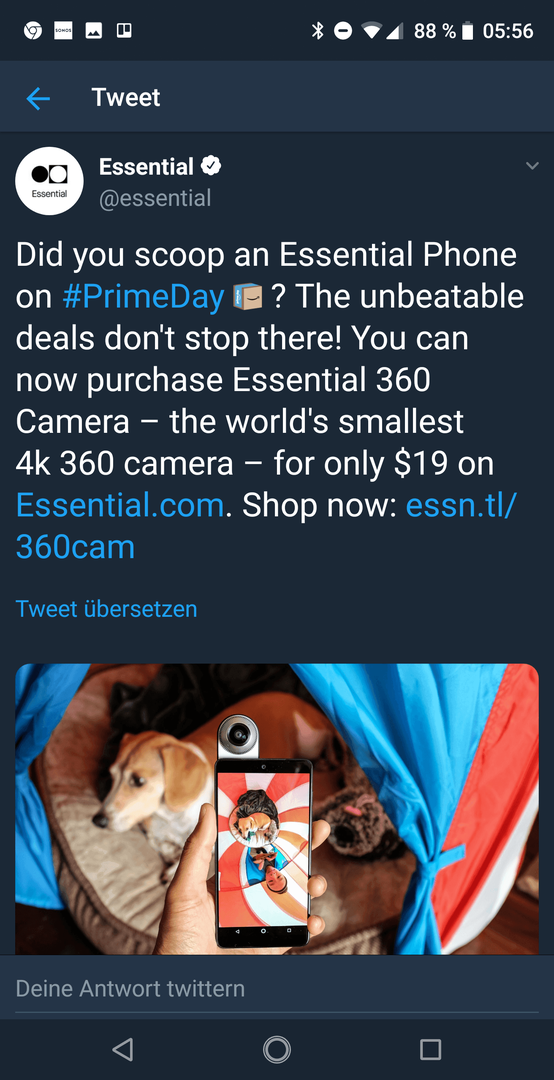Expand the tweet options chevron
The image size is (554, 1080).
click(x=531, y=166)
